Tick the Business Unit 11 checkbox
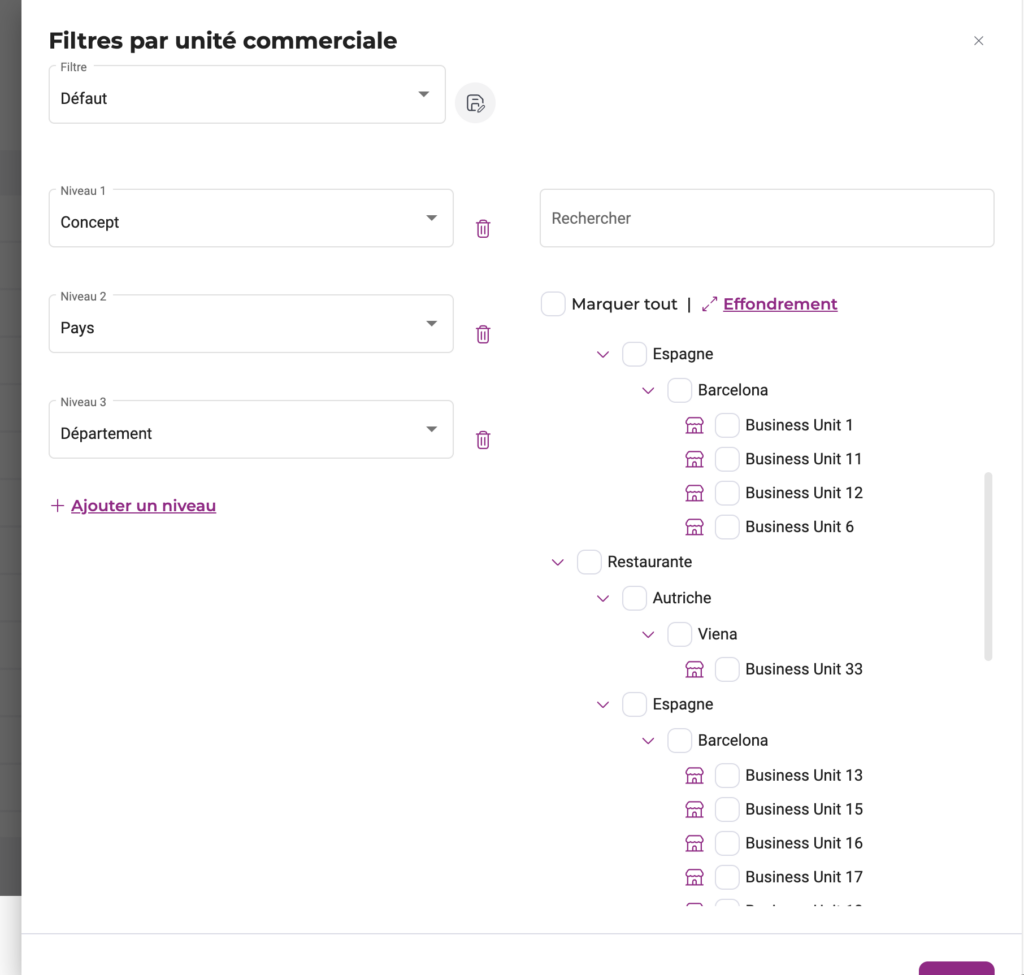 (x=727, y=459)
